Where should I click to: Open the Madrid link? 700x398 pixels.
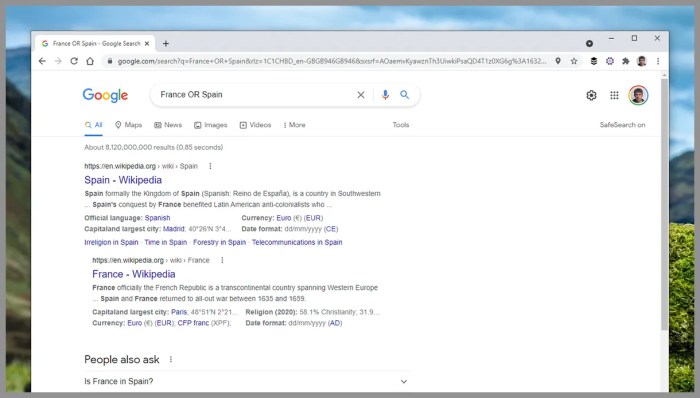pos(174,229)
